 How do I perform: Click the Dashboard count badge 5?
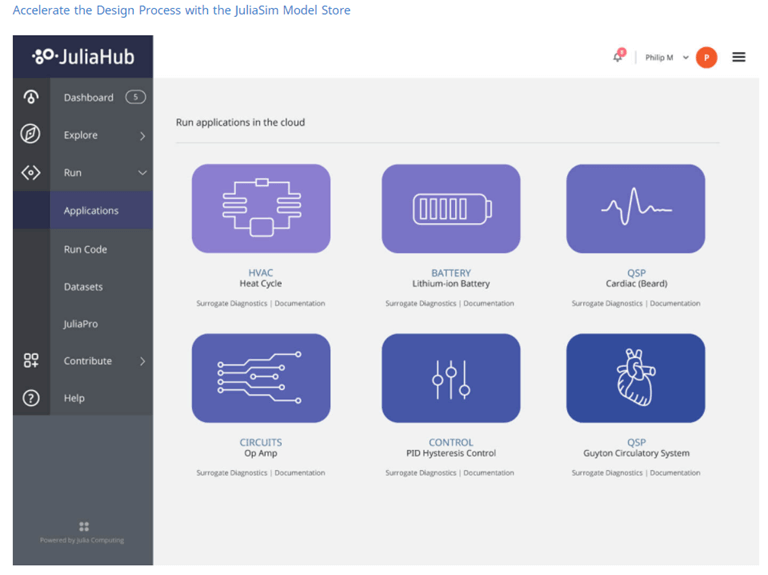point(136,97)
